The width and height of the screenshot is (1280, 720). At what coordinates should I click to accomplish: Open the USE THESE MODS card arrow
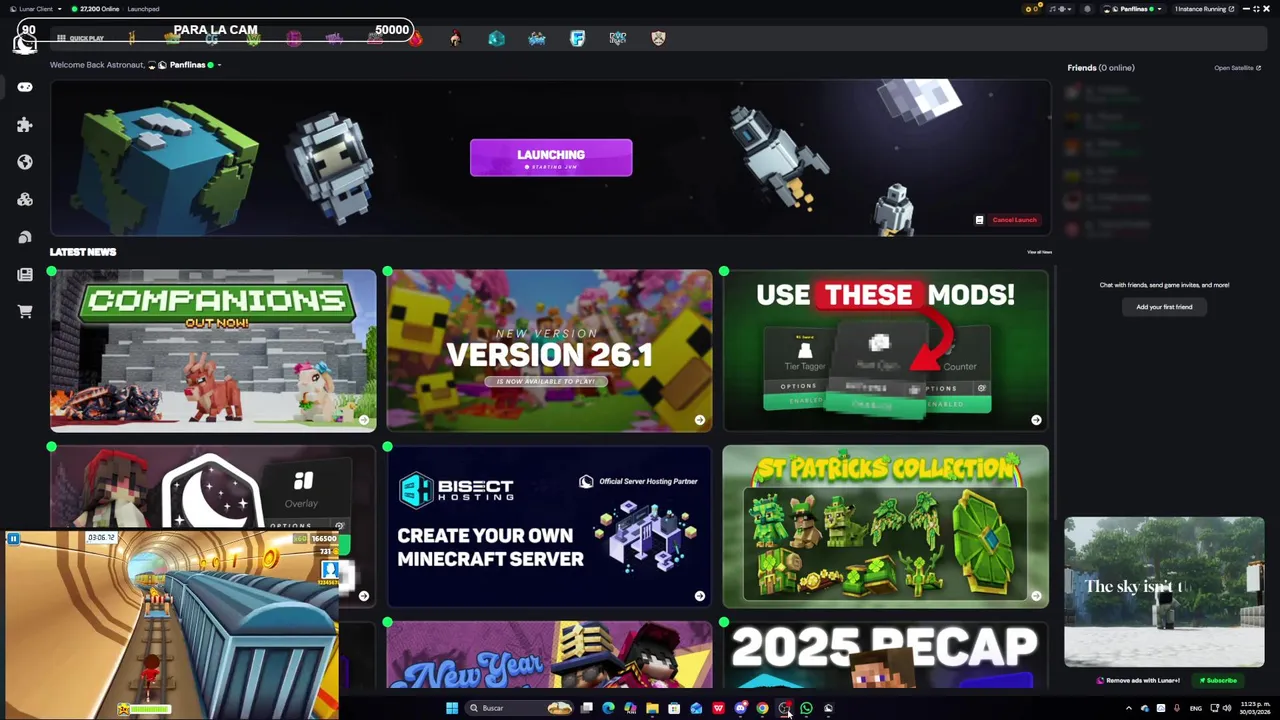1036,420
